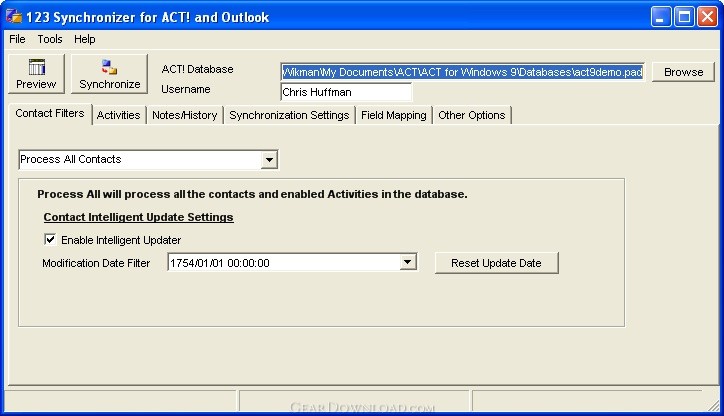Open the Modification Date Filter dropdown
This screenshot has width=724, height=416.
[407, 263]
